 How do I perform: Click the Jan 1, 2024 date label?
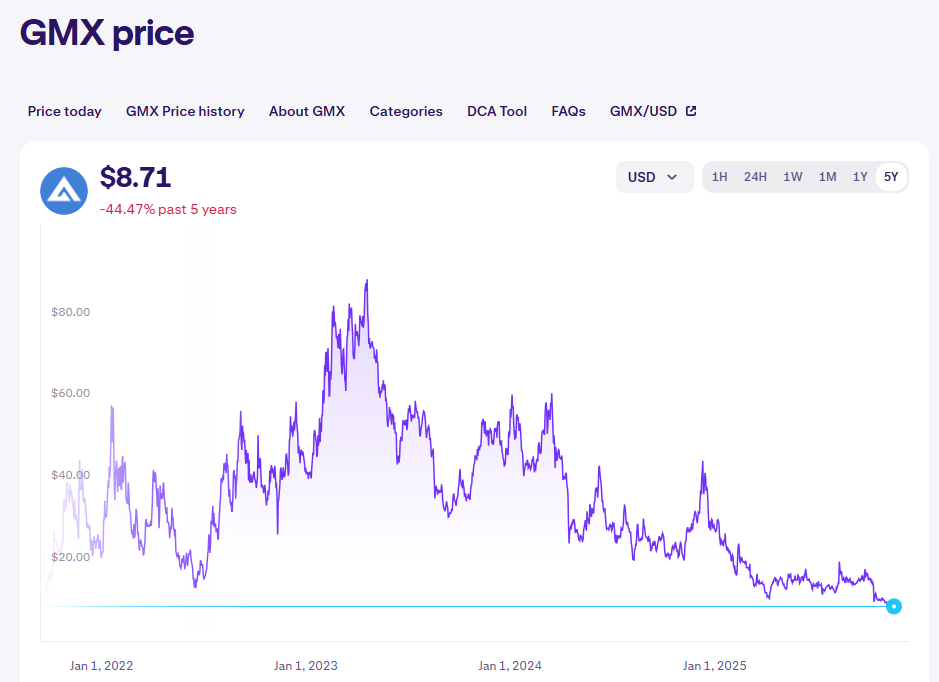[x=510, y=666]
